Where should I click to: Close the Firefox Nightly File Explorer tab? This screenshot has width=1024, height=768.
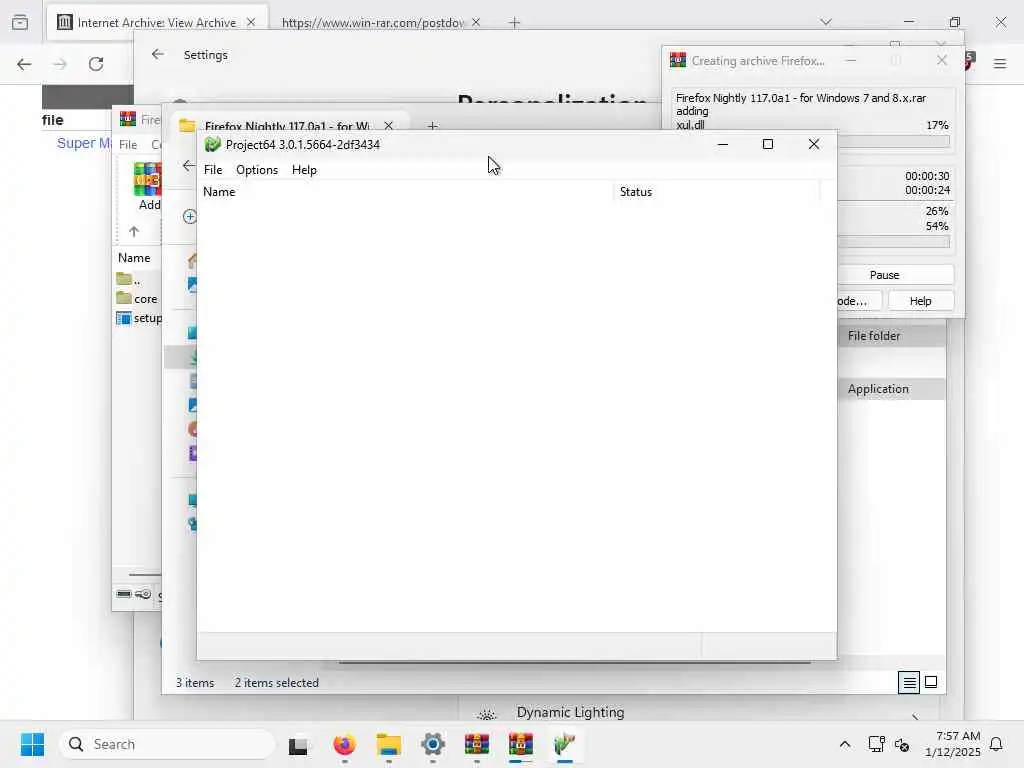coord(389,125)
